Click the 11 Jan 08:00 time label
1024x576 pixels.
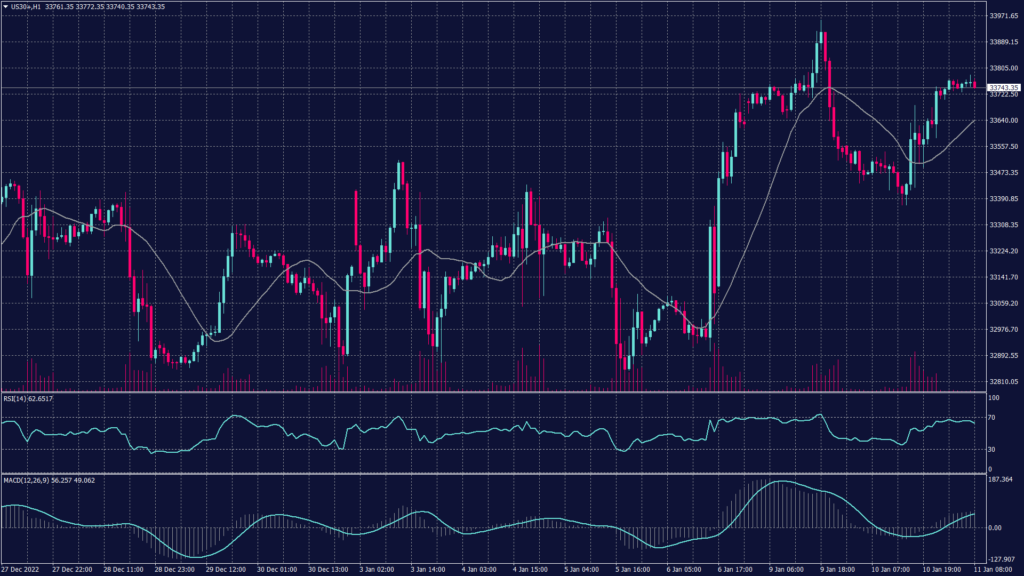click(x=997, y=568)
